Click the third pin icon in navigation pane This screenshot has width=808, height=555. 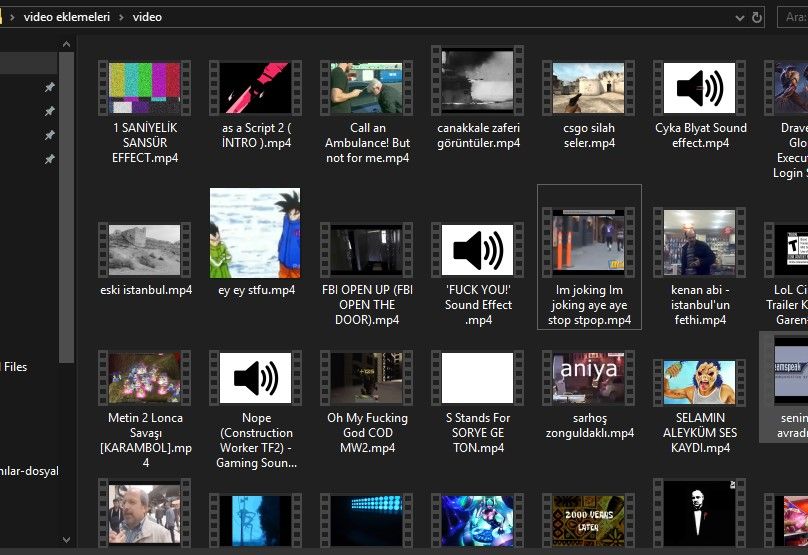pyautogui.click(x=49, y=135)
